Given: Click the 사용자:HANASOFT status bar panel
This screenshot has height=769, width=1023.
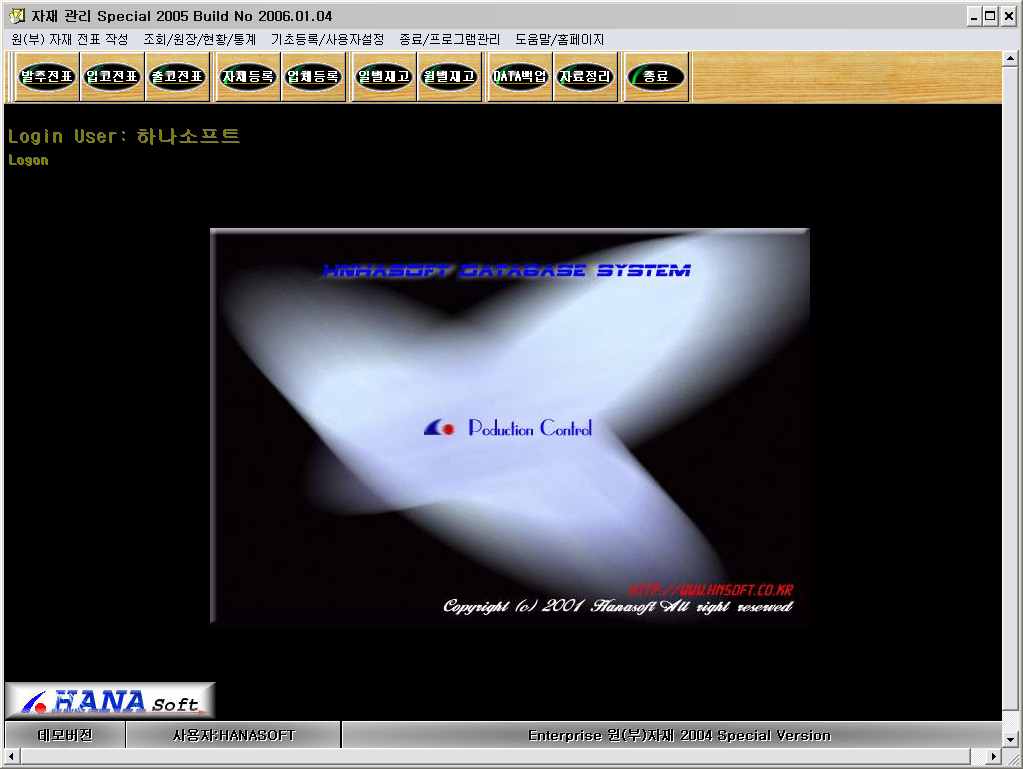Looking at the screenshot, I should pyautogui.click(x=234, y=735).
